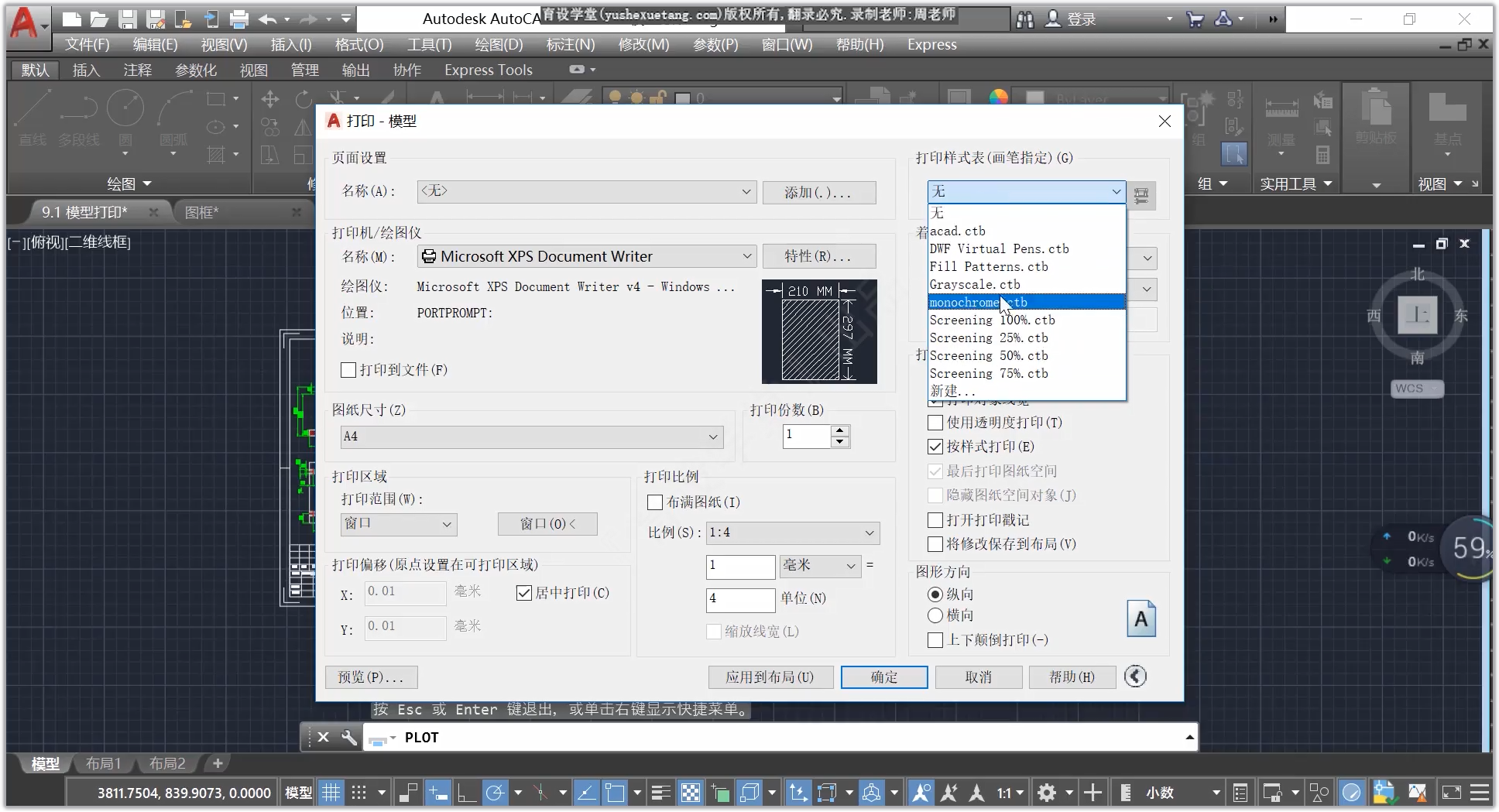Click the Save As icon with pencil
Image resolution: width=1499 pixels, height=812 pixels.
(x=156, y=19)
